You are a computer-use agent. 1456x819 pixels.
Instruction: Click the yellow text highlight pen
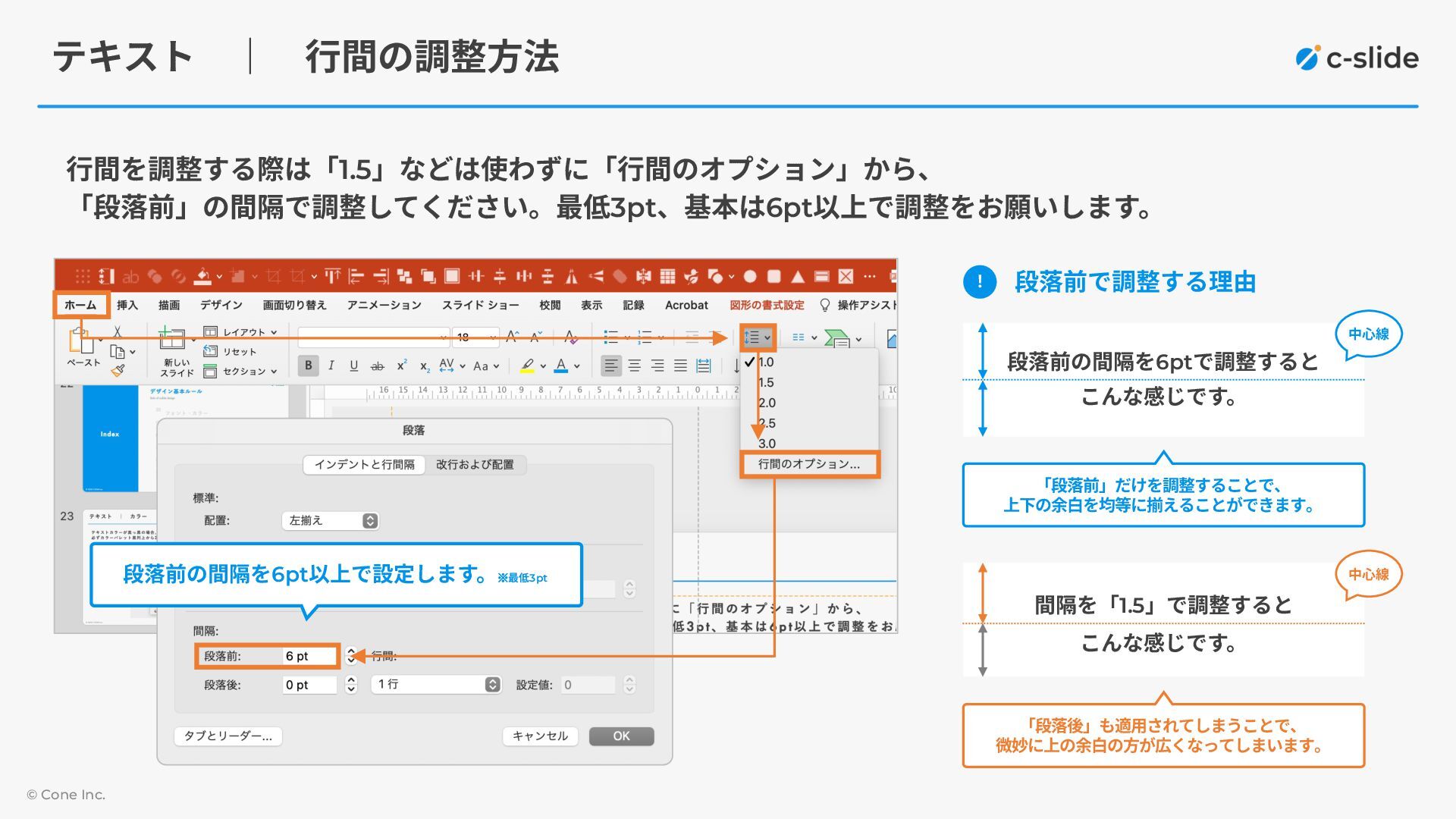point(527,366)
